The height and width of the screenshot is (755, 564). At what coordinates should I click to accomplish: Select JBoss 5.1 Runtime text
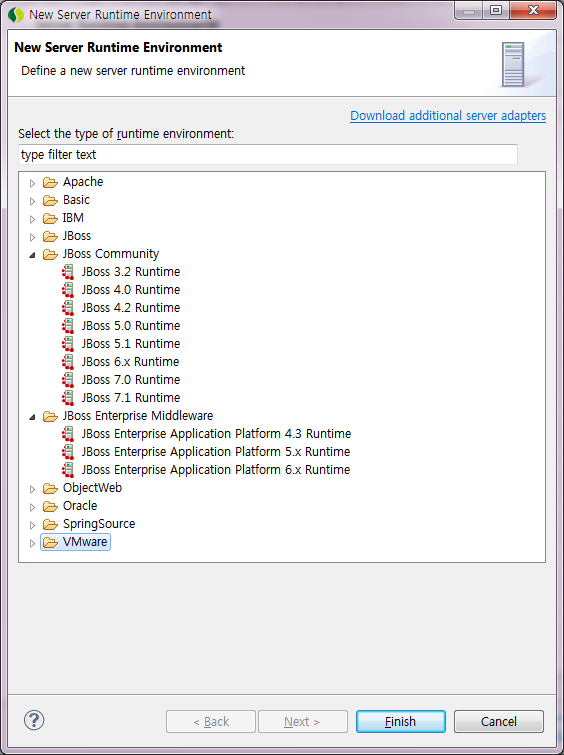pyautogui.click(x=131, y=344)
